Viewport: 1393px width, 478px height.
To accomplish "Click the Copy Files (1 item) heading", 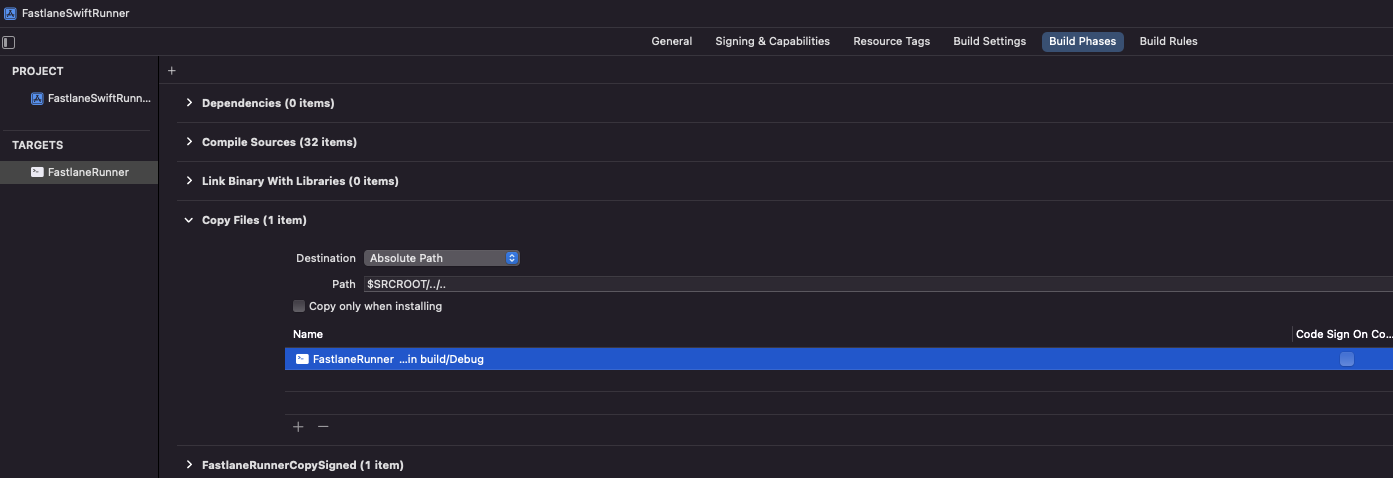I will (x=254, y=220).
